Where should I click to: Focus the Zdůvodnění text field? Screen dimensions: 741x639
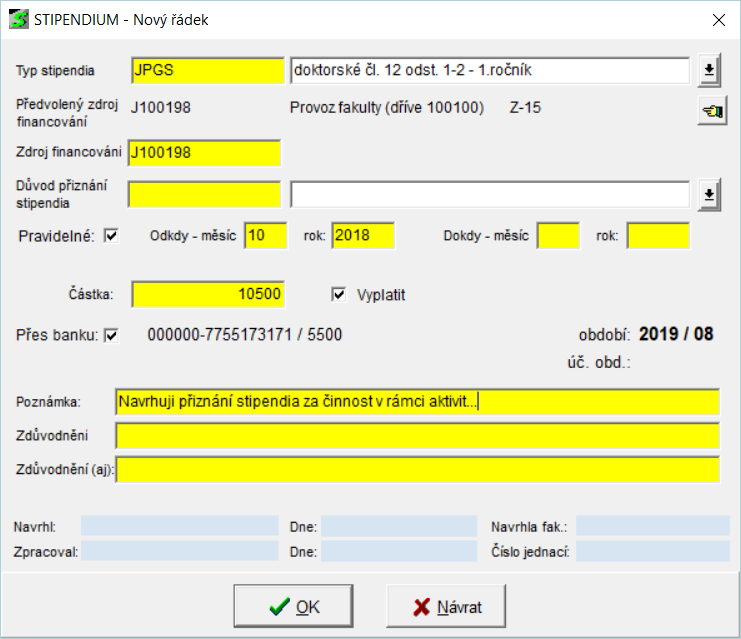click(x=416, y=436)
